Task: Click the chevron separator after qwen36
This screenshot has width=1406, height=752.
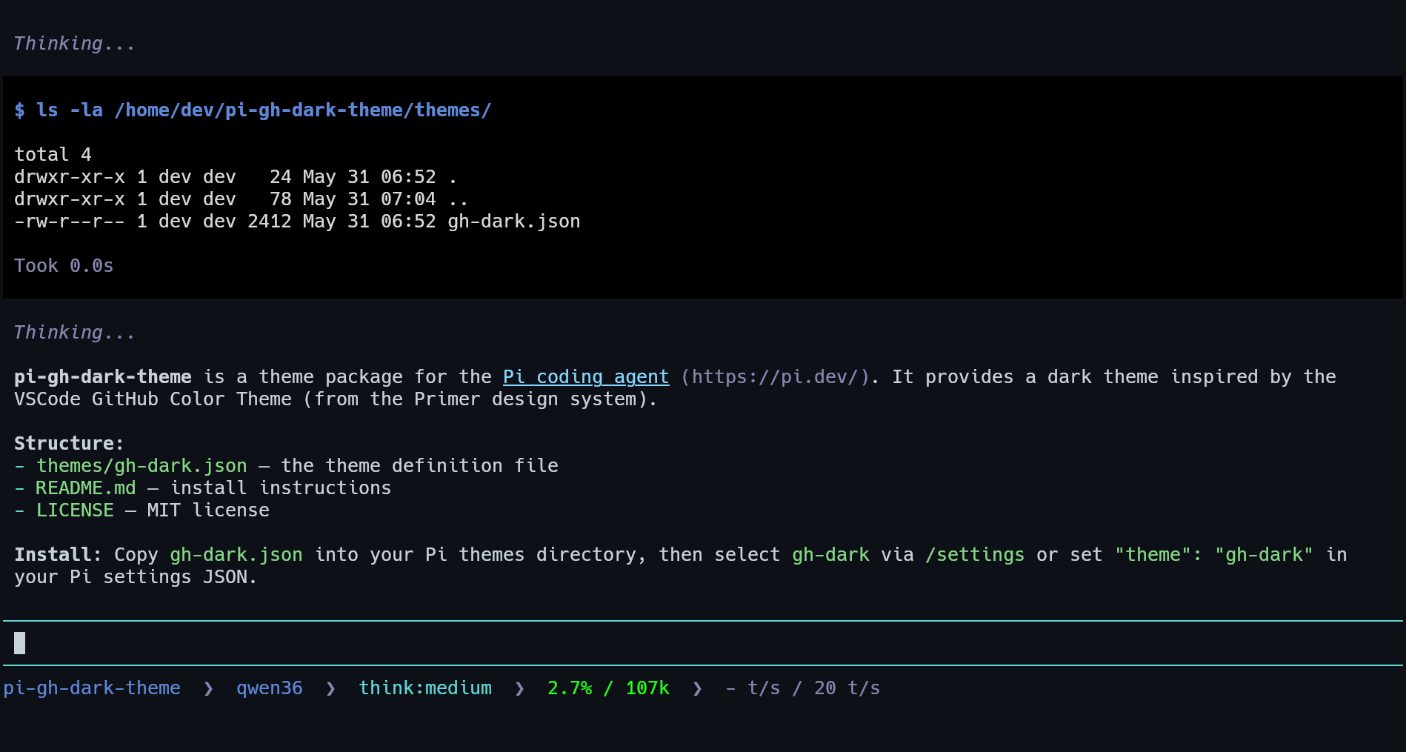Action: (x=331, y=688)
